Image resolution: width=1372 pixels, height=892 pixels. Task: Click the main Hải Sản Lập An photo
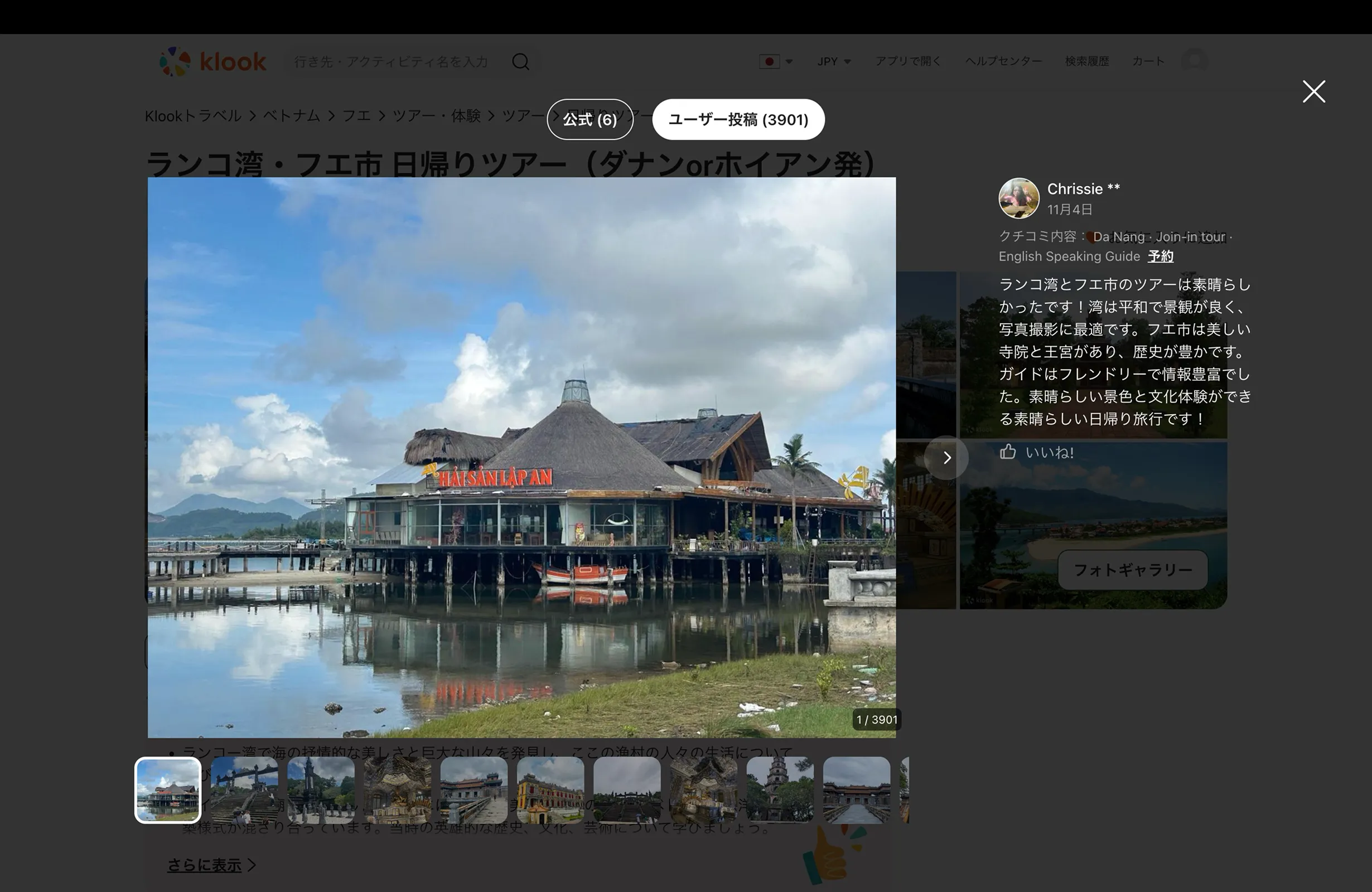click(521, 458)
